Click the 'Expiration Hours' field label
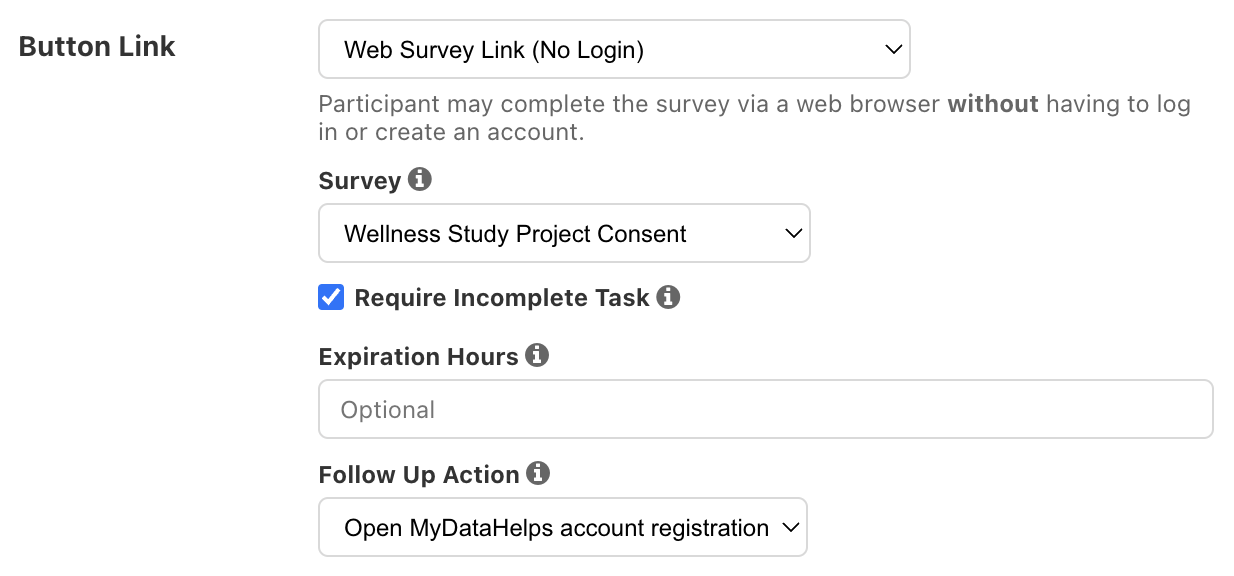 [418, 357]
